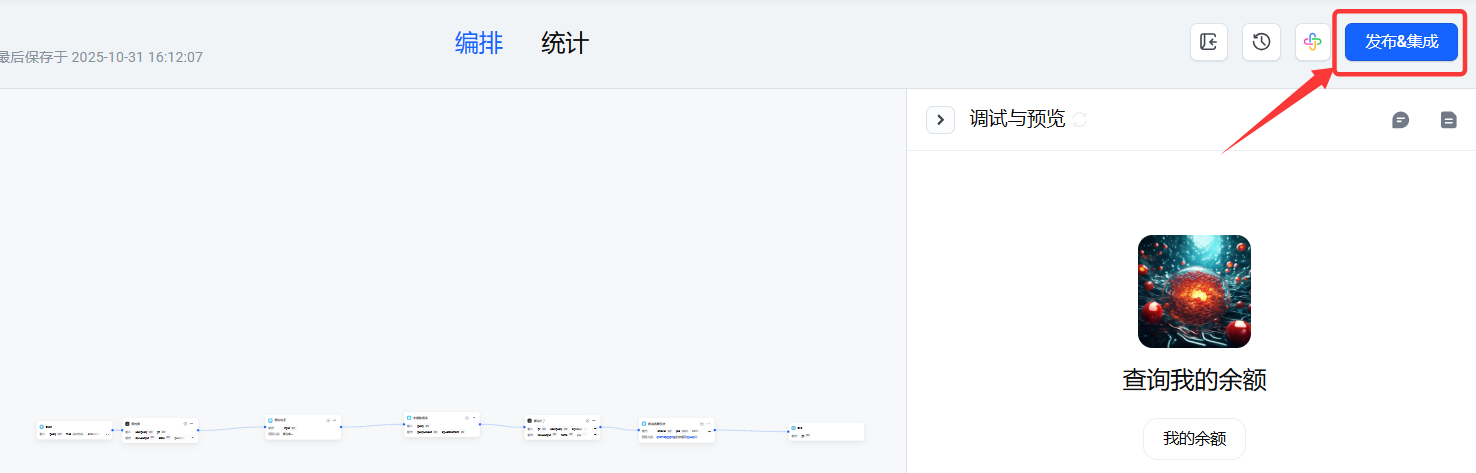Click the document log icon in debug panel
1476x473 pixels.
coord(1448,120)
